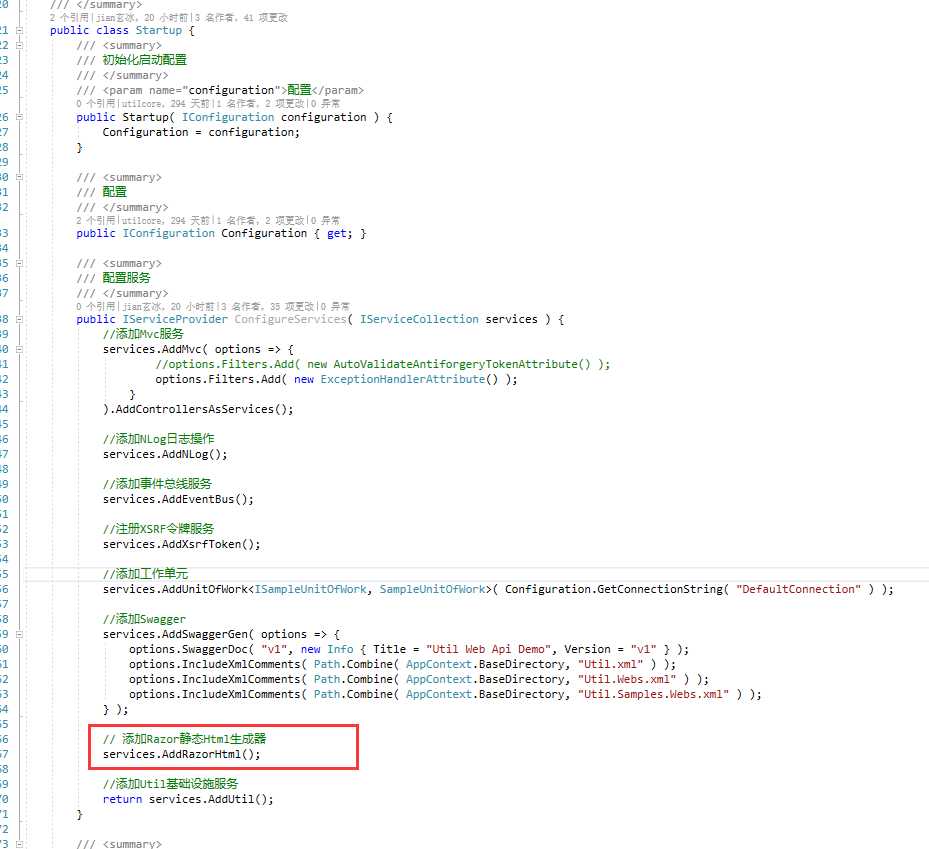Click the "Util.xml" string literal
929x849 pixels.
pos(610,665)
